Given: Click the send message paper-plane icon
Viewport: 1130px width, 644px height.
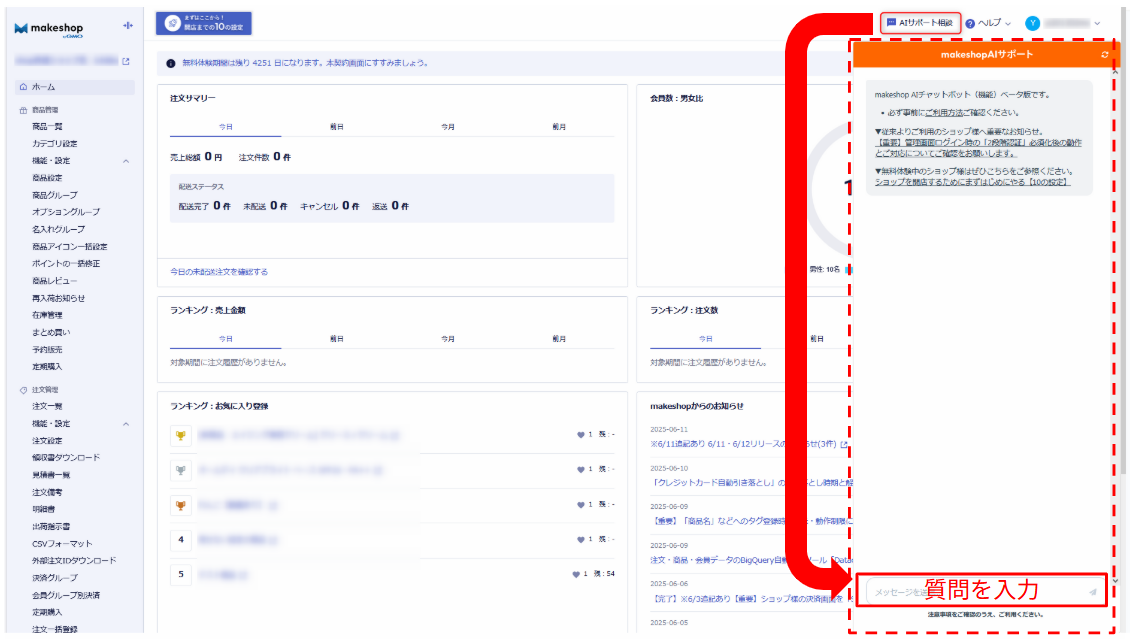Looking at the screenshot, I should click(x=1092, y=592).
